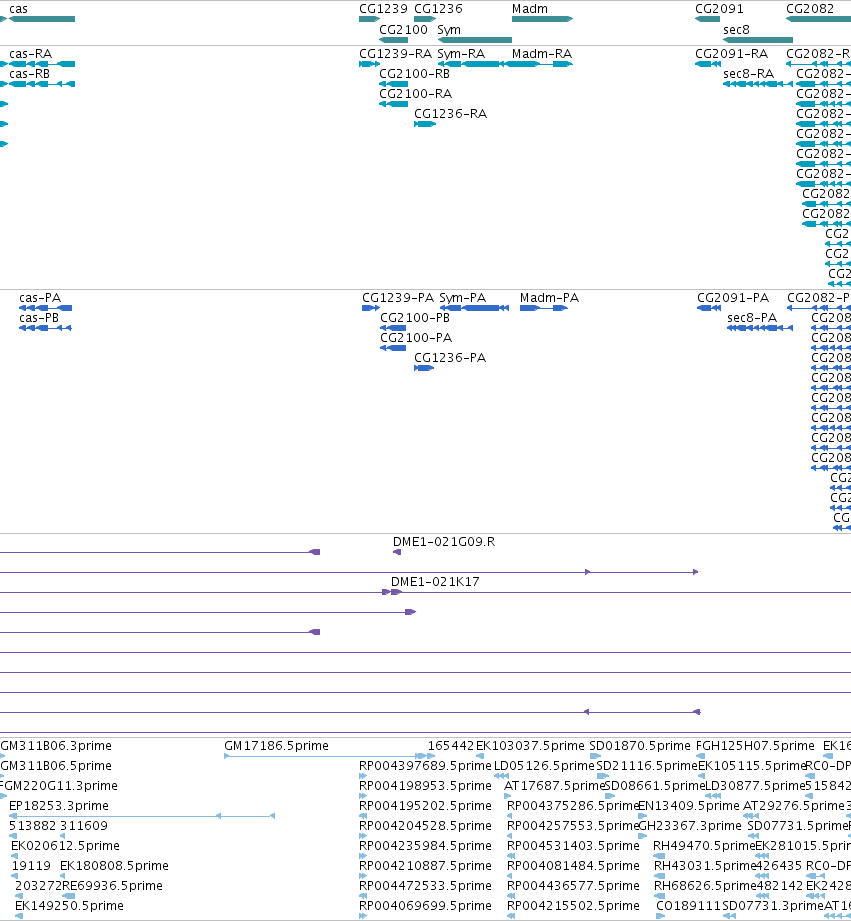
Task: Click the RP004375286.5prime EST label
Action: click(x=573, y=806)
